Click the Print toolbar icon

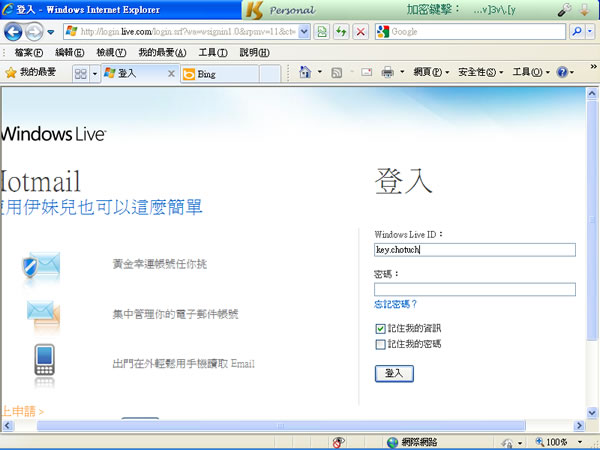387,73
